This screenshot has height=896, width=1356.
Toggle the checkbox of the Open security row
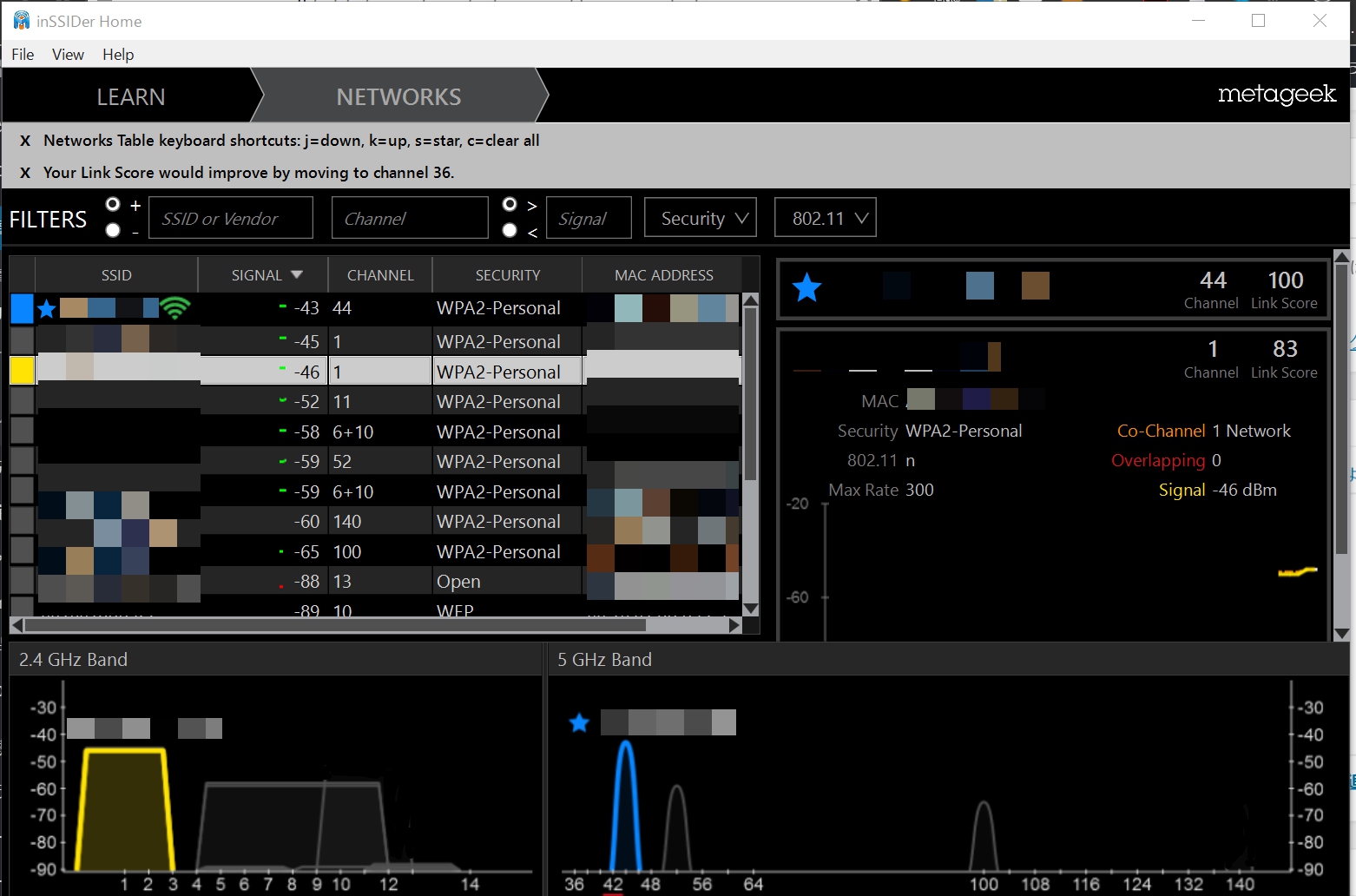coord(22,581)
